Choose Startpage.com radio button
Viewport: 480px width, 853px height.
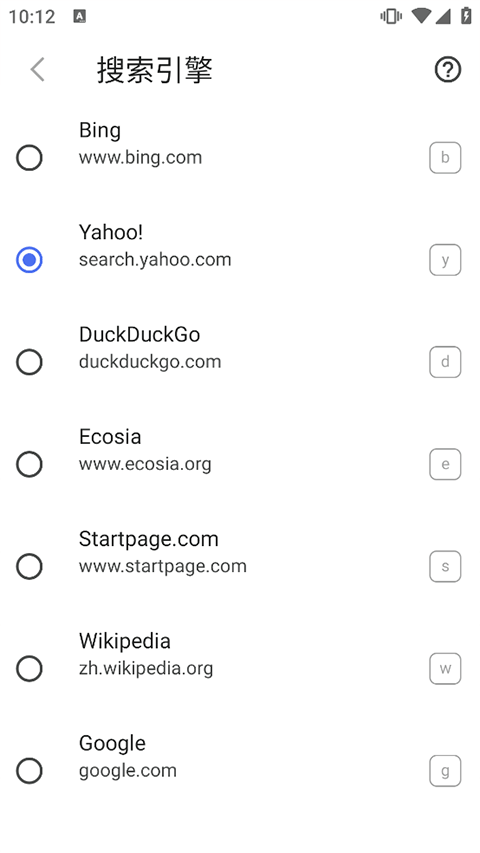point(29,566)
